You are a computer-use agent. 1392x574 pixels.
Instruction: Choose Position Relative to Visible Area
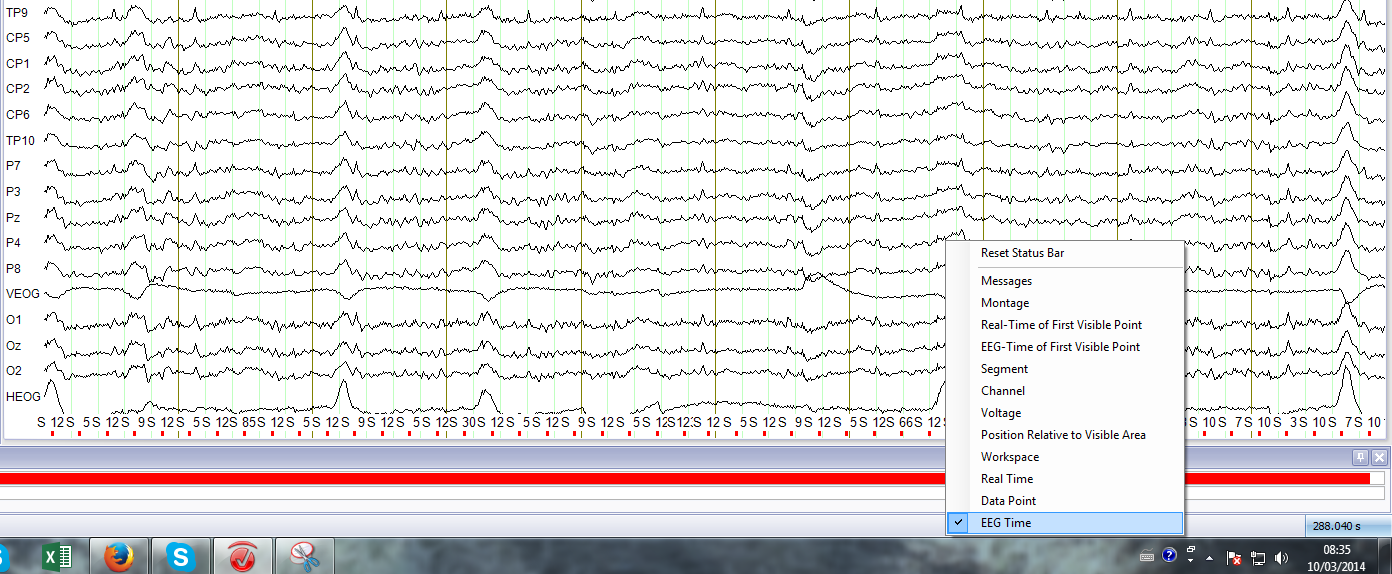point(1064,435)
